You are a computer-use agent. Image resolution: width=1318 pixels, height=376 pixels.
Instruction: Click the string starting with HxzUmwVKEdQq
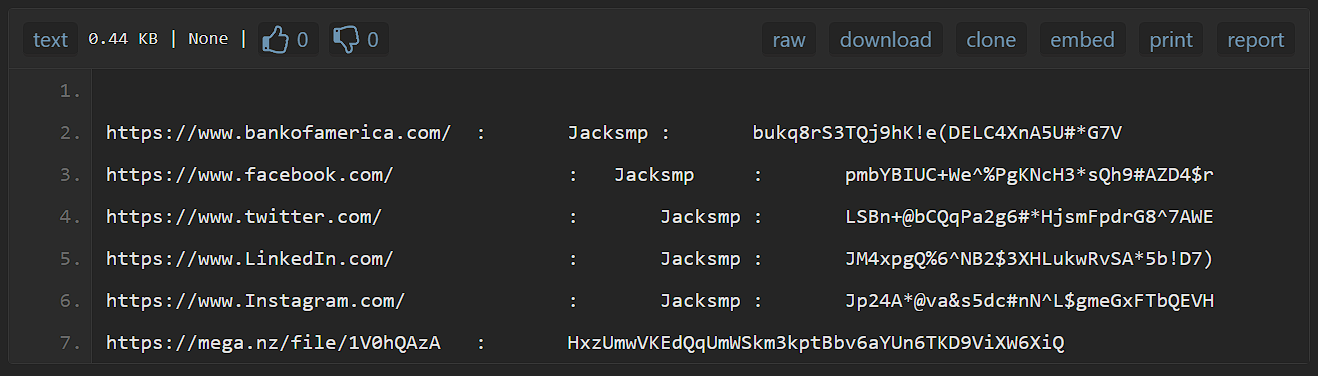click(x=816, y=343)
